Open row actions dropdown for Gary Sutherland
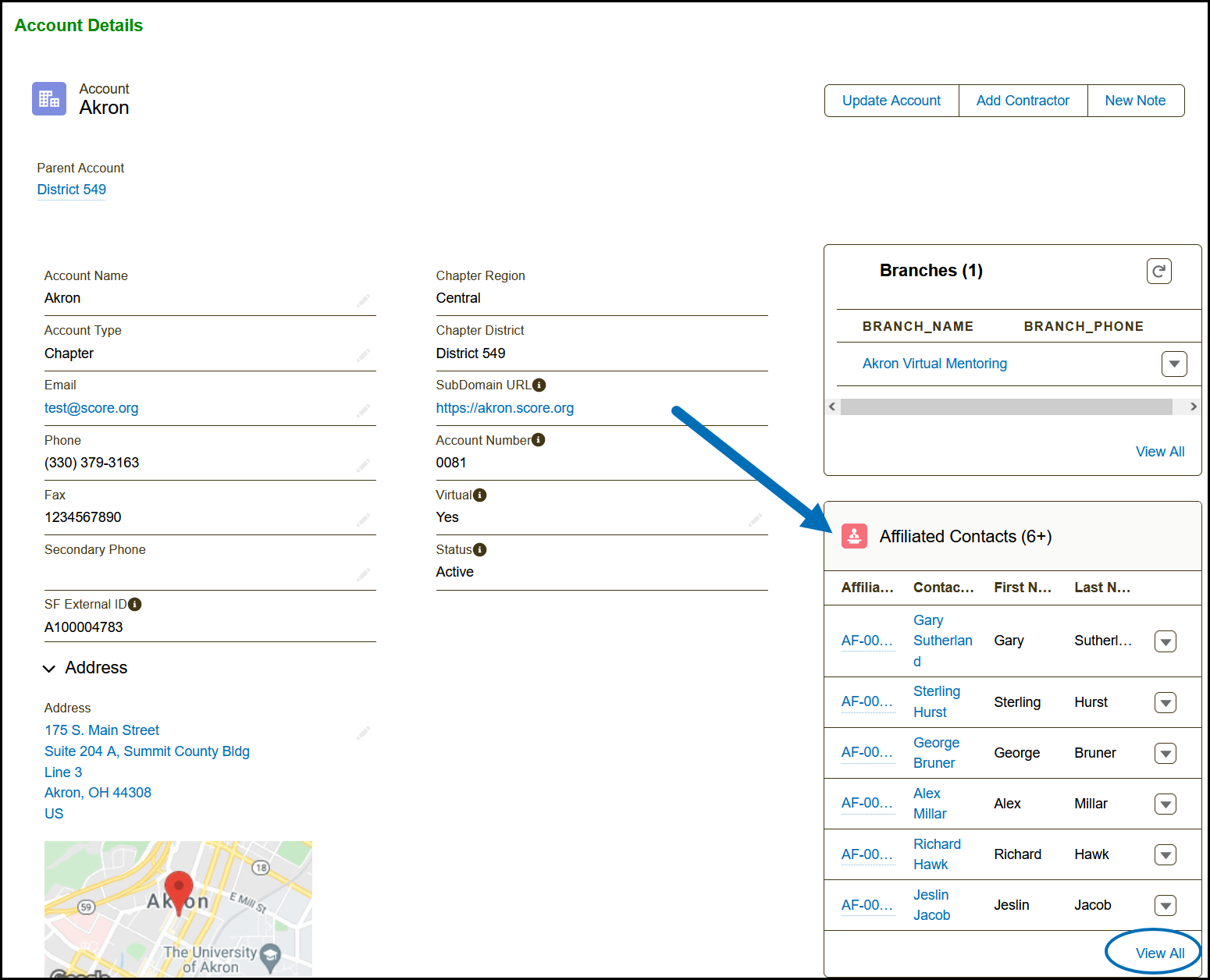Image resolution: width=1210 pixels, height=980 pixels. pos(1165,641)
